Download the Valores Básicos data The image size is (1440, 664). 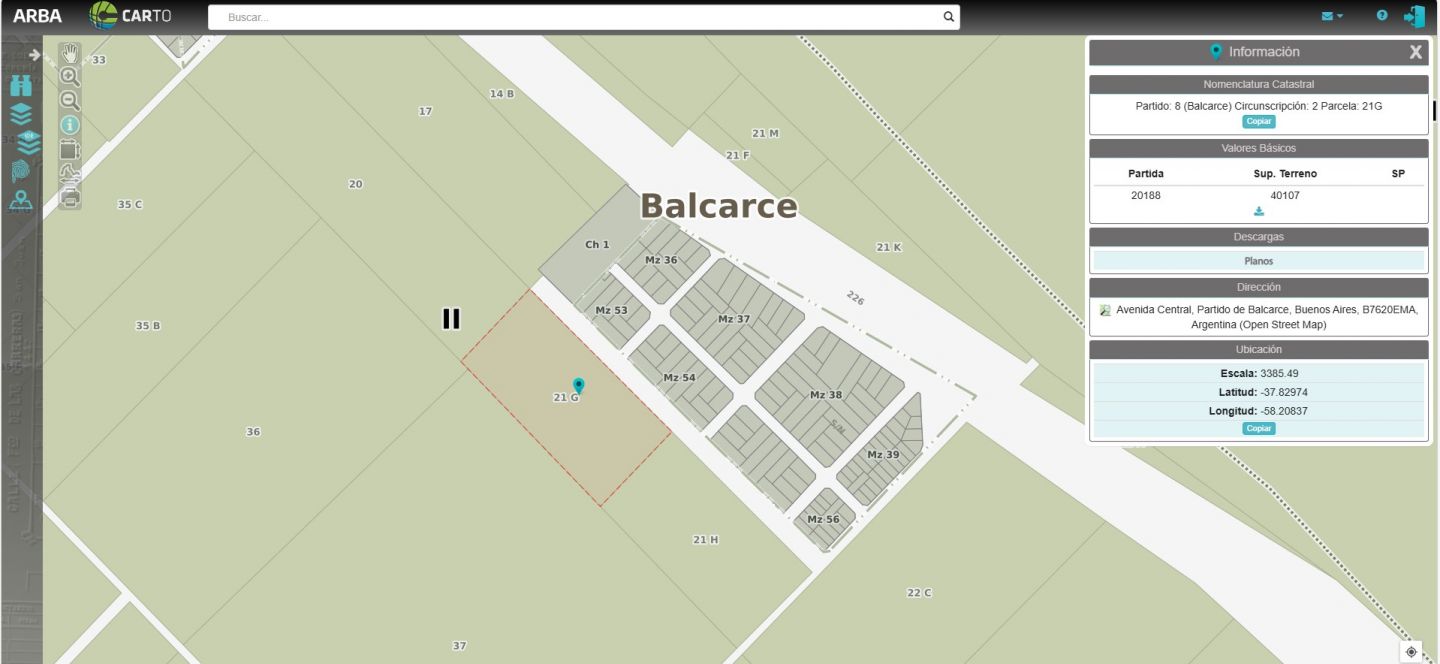click(x=1258, y=212)
